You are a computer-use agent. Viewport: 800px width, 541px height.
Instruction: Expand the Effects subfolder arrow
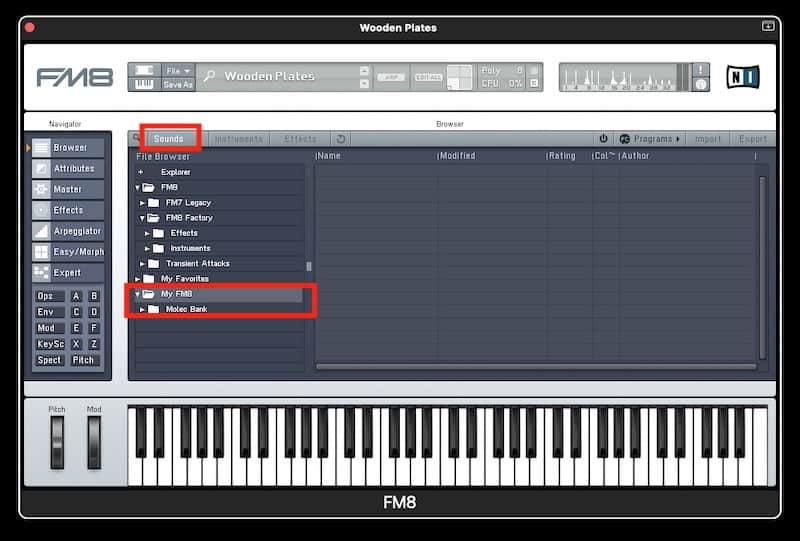click(147, 233)
